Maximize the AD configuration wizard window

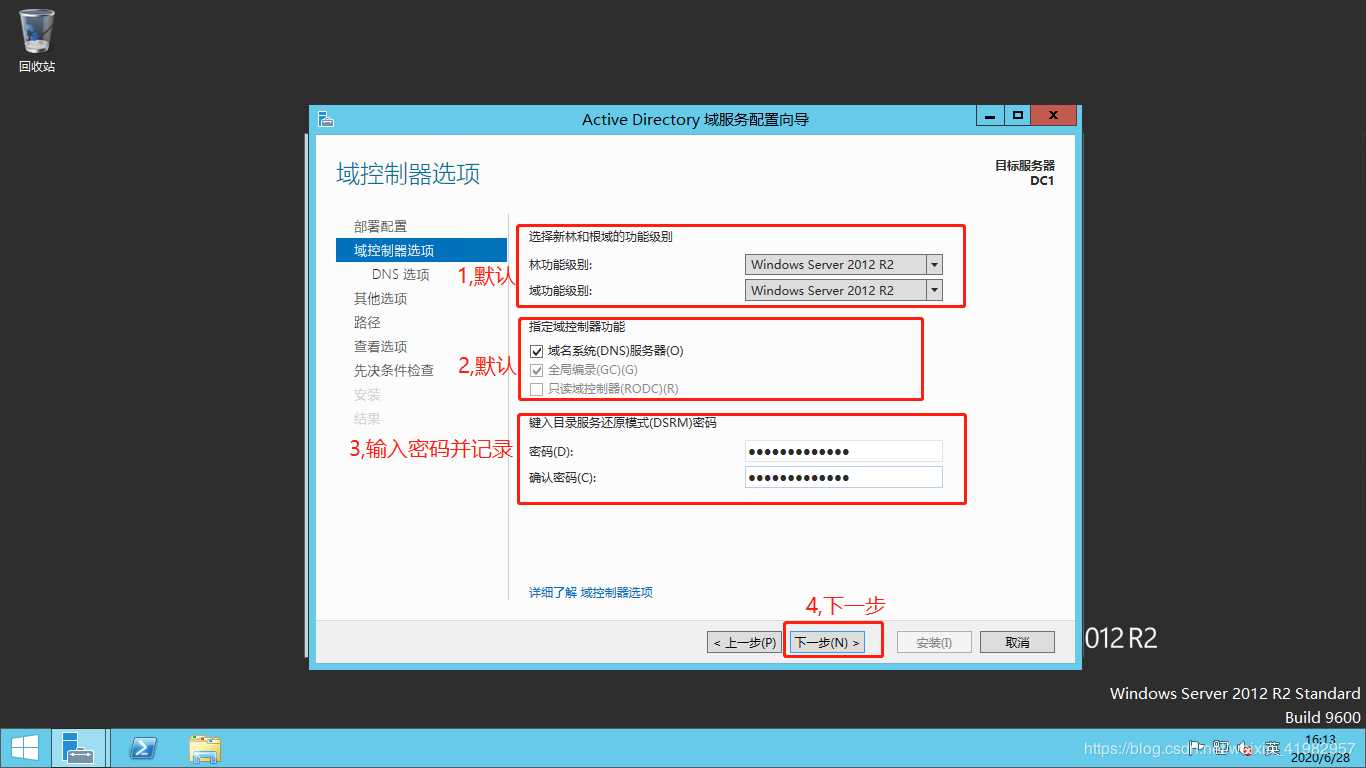1017,116
